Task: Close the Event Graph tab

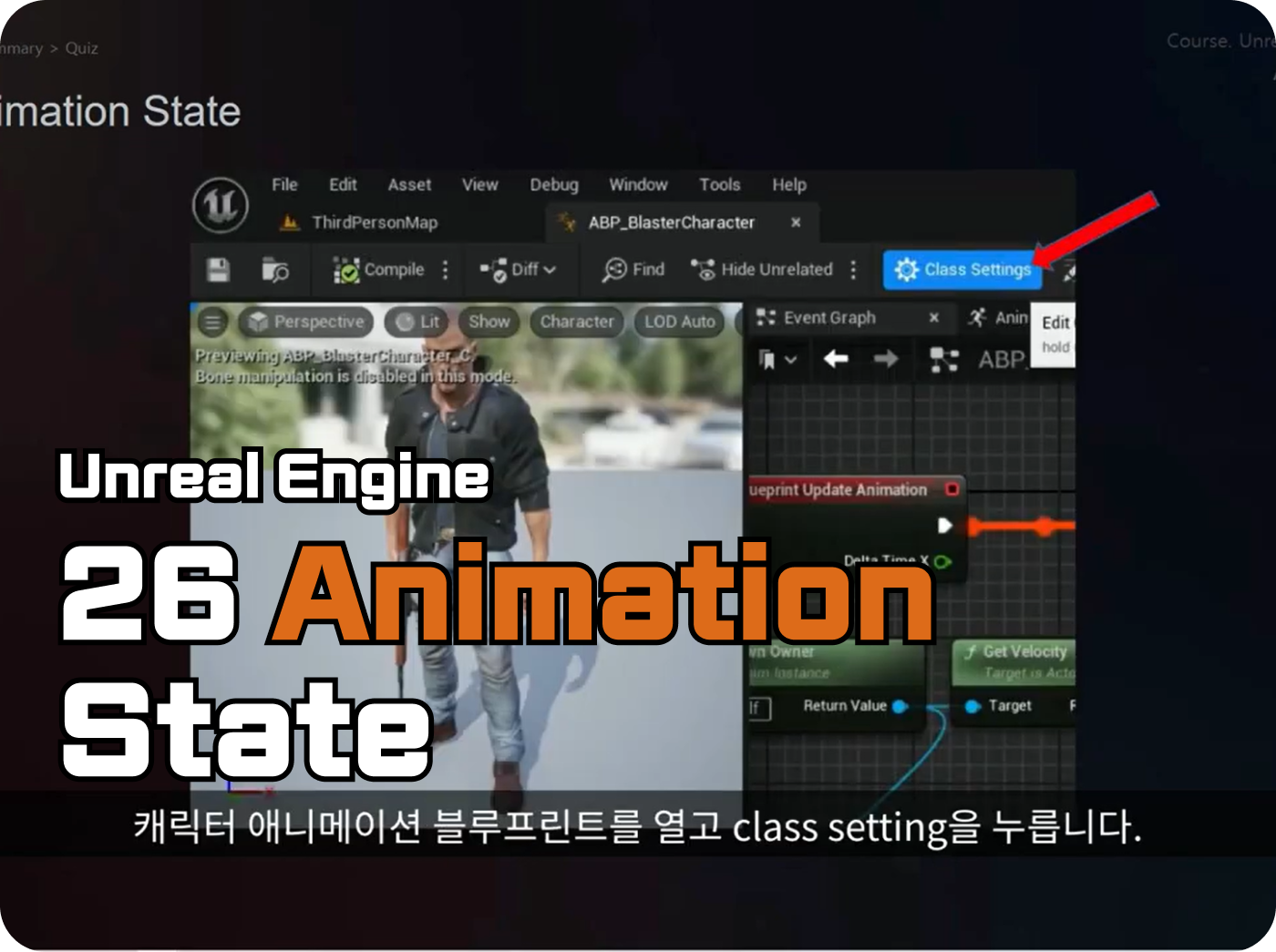Action: point(934,318)
